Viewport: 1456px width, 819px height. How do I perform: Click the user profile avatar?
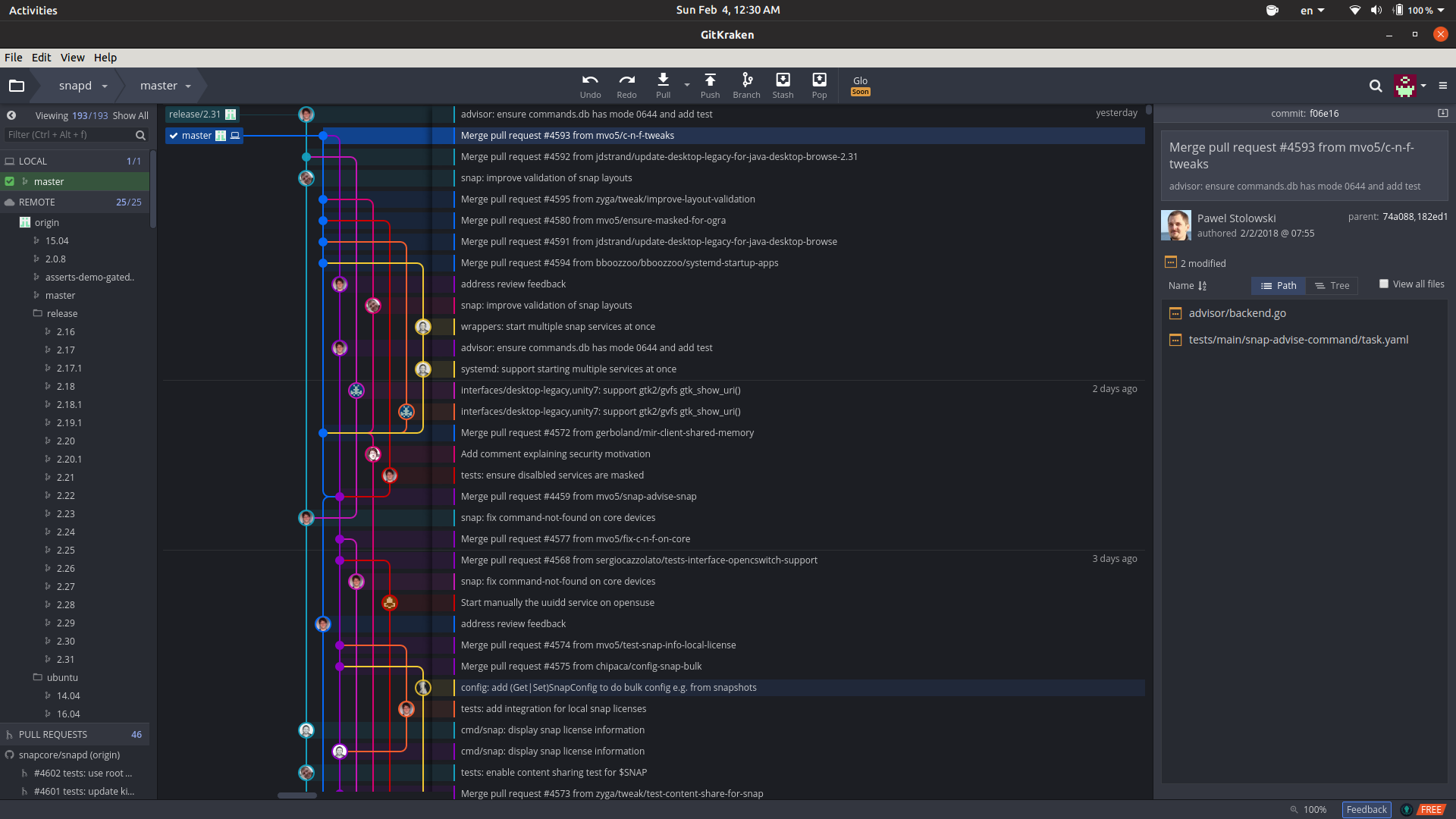[x=1404, y=86]
